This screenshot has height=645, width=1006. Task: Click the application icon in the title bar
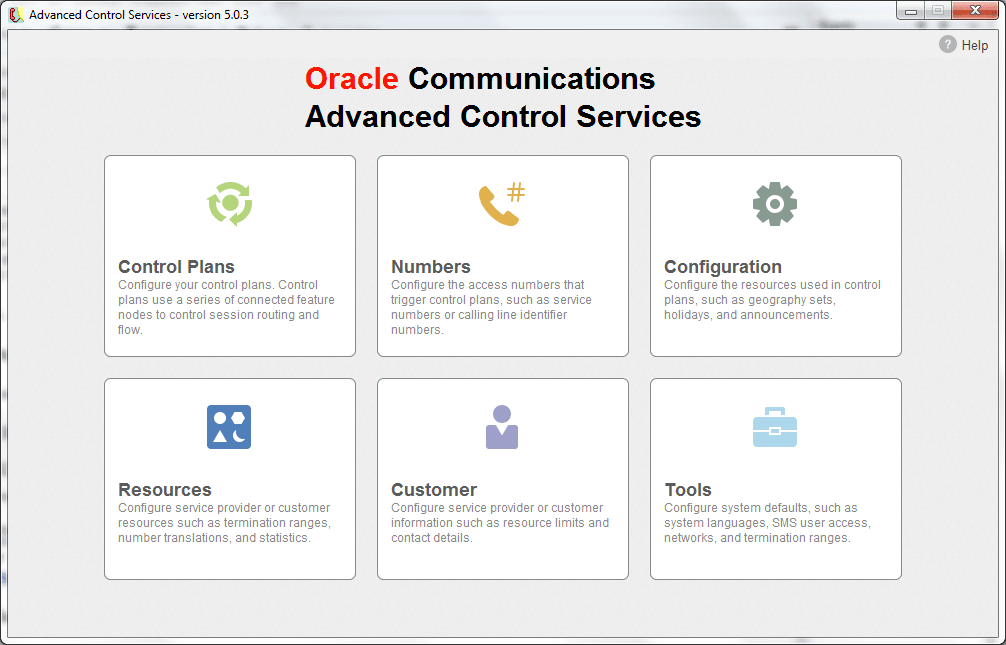[x=16, y=14]
